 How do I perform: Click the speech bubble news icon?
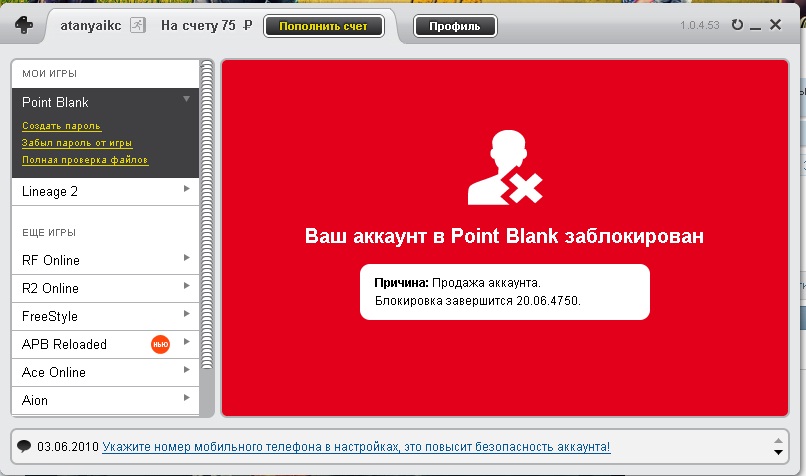24,446
